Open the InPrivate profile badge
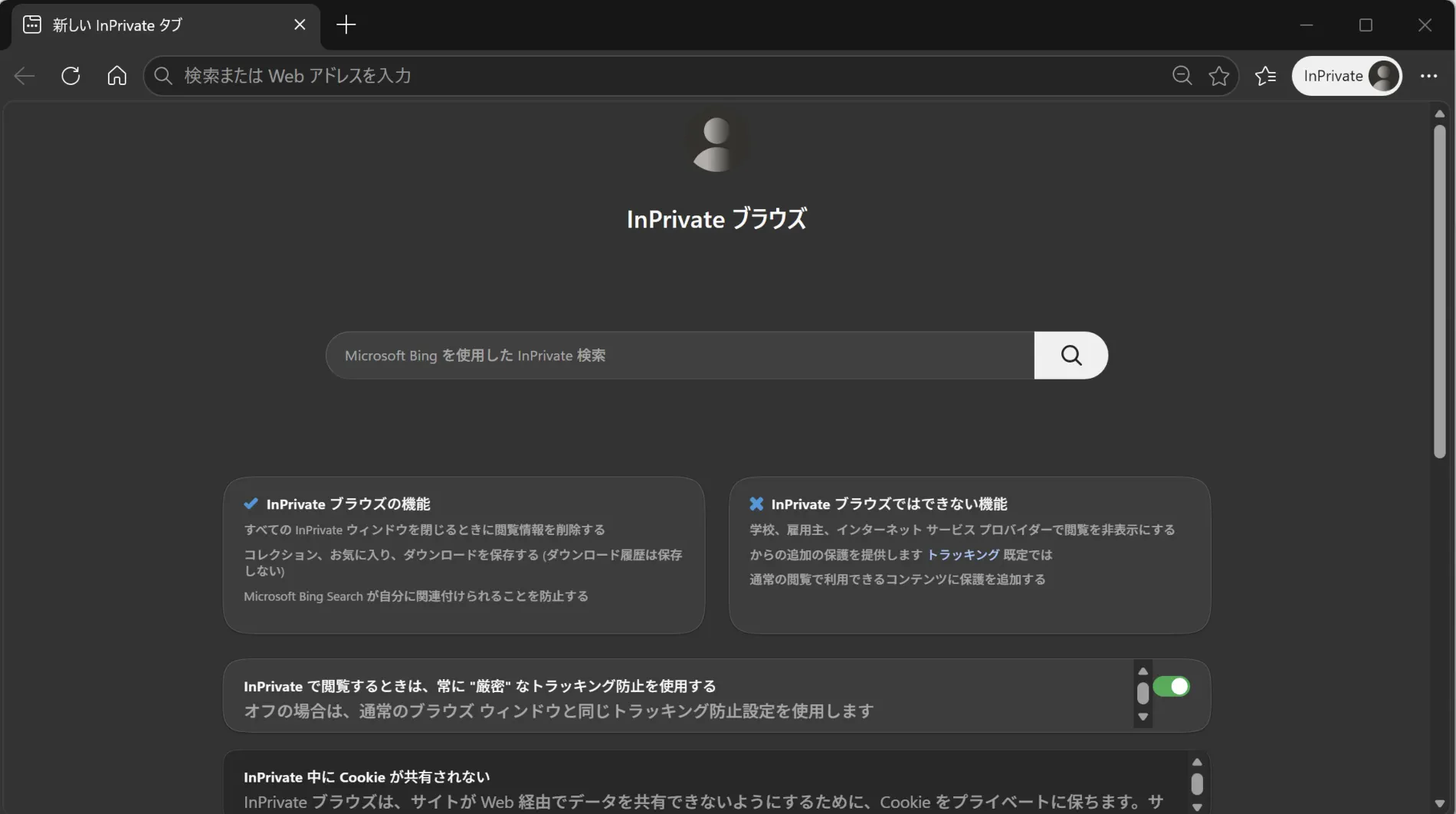Screen dimensions: 1456x814 pos(1346,75)
